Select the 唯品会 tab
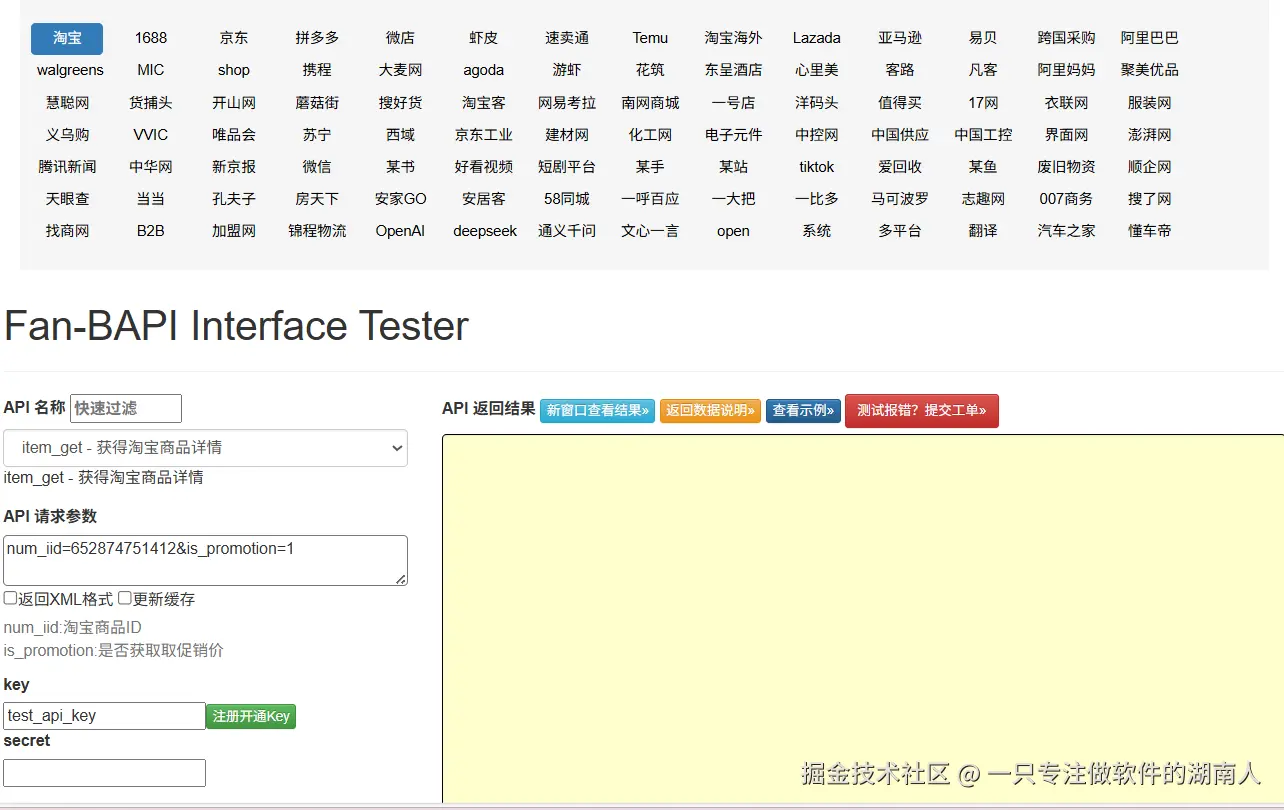Image resolution: width=1284 pixels, height=810 pixels. [234, 134]
